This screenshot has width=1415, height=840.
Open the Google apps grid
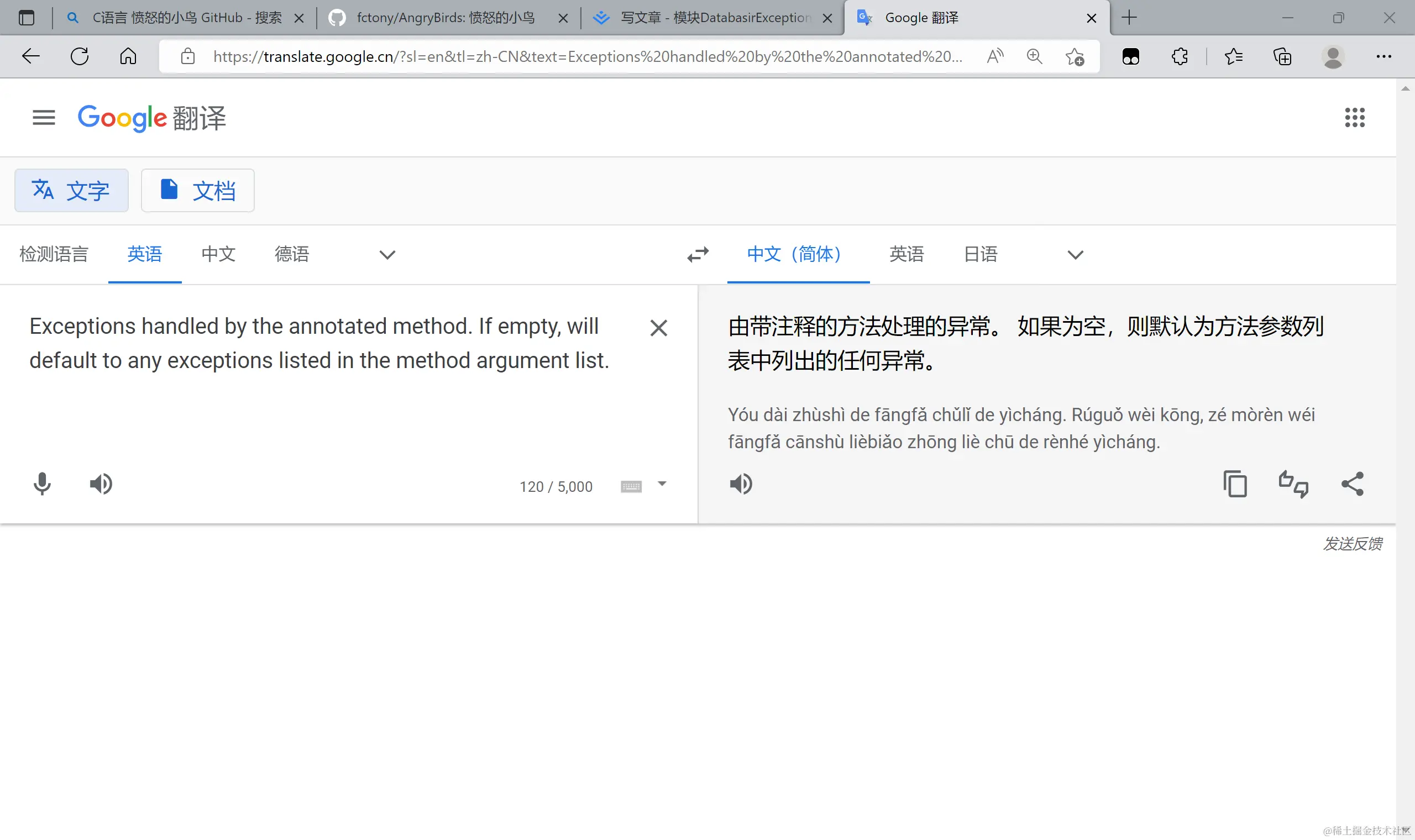[1354, 118]
